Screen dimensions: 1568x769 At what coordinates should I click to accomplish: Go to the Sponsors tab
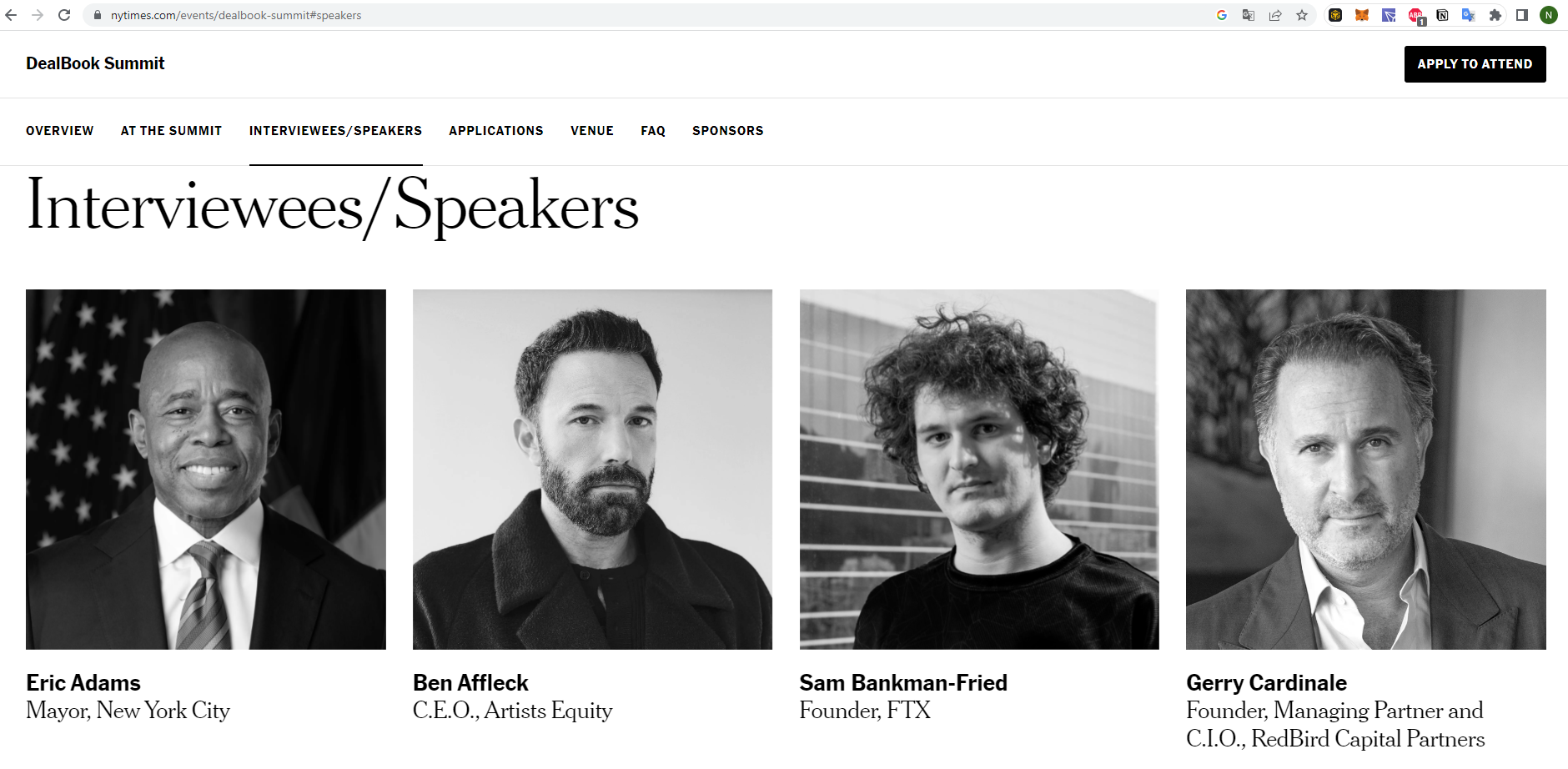coord(727,131)
